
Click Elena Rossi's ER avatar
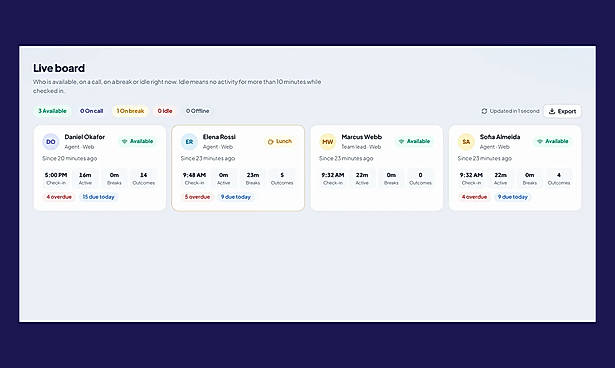(189, 142)
